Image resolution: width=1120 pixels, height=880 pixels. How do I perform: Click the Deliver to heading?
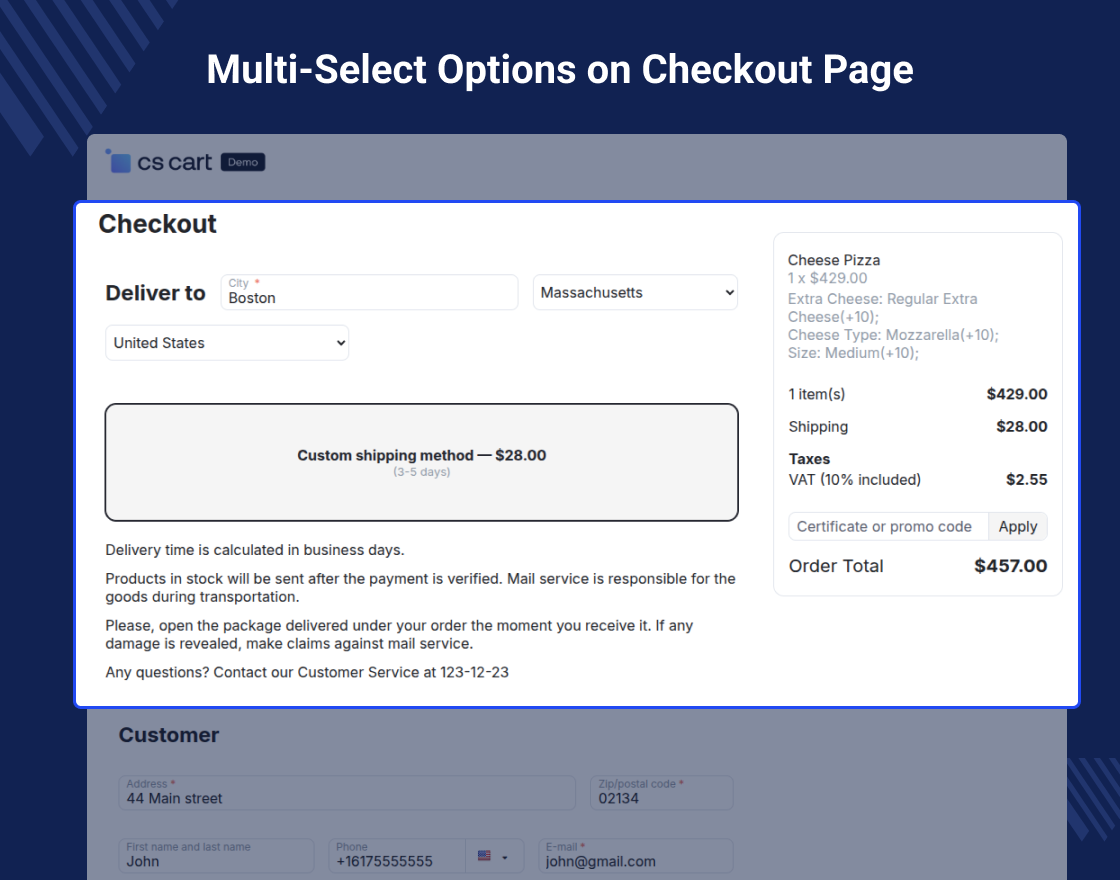point(155,293)
